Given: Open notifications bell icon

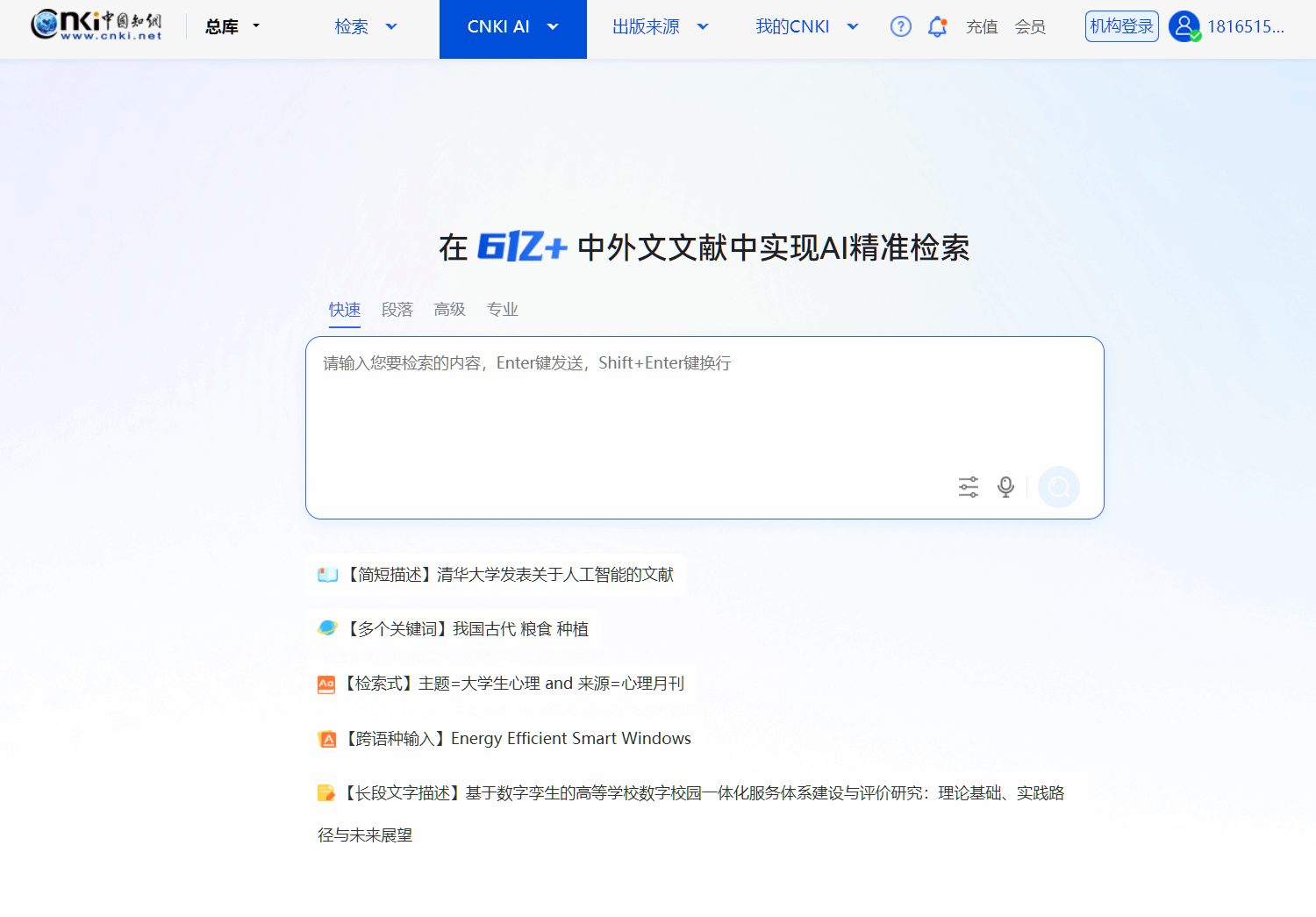Looking at the screenshot, I should pyautogui.click(x=937, y=26).
